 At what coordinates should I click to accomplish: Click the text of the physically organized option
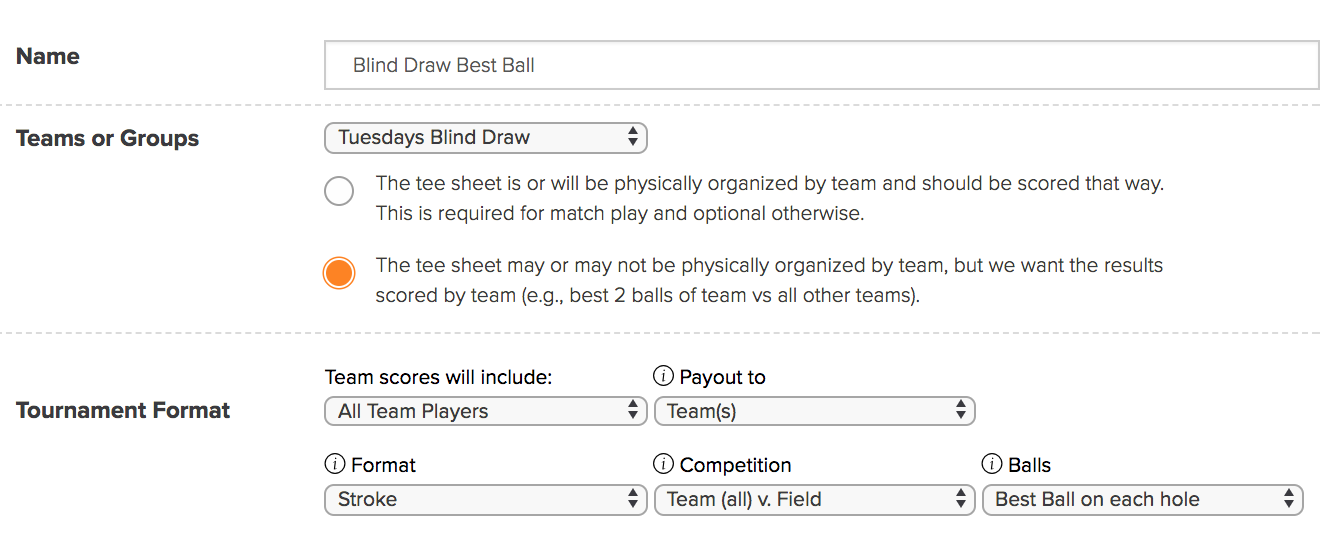pyautogui.click(x=770, y=198)
